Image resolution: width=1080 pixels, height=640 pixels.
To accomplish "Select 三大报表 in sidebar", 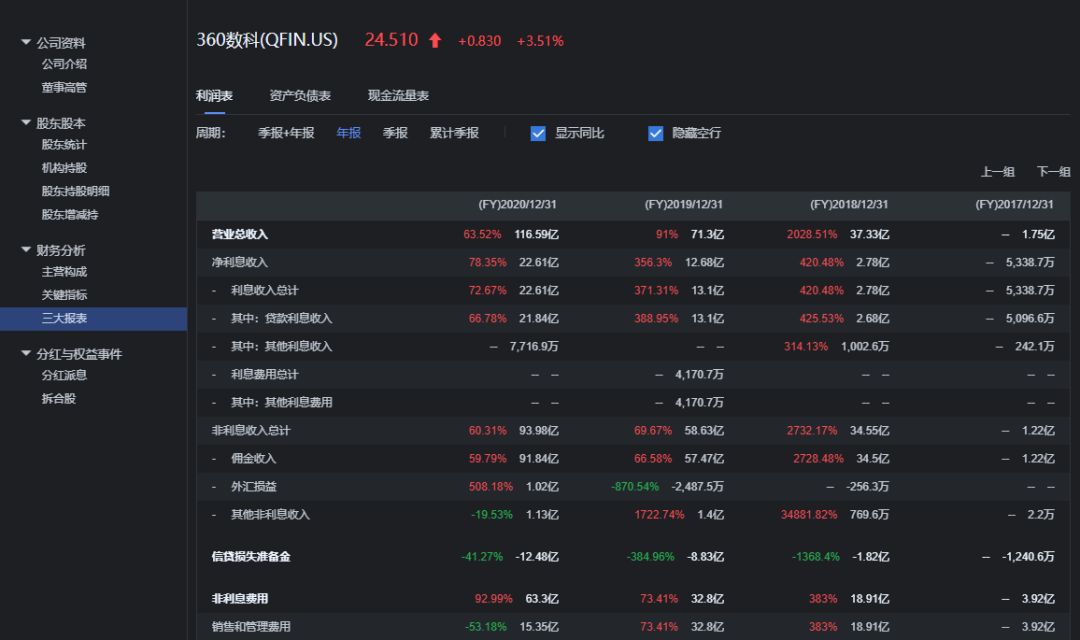I will pyautogui.click(x=93, y=318).
